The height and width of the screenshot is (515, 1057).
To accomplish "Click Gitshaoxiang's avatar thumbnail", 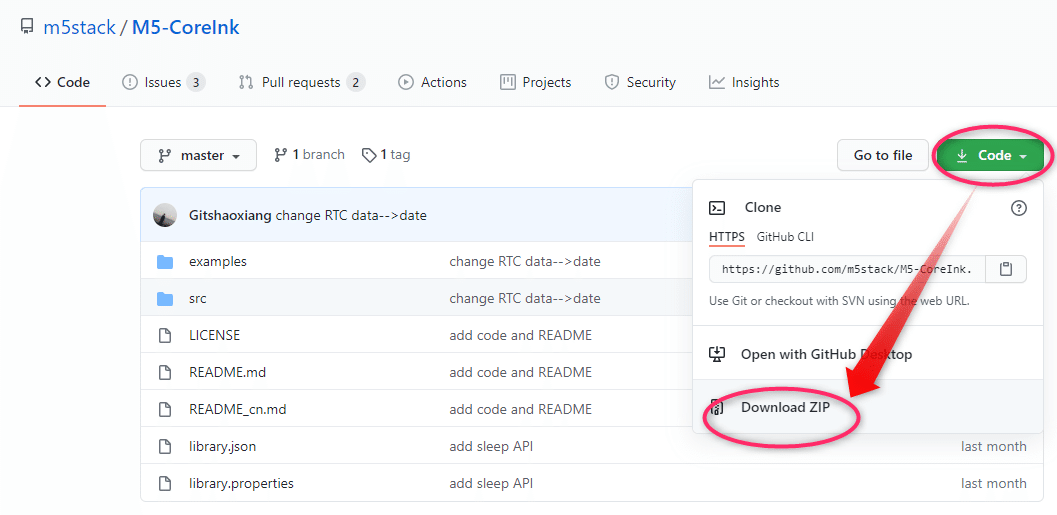I will [x=165, y=215].
